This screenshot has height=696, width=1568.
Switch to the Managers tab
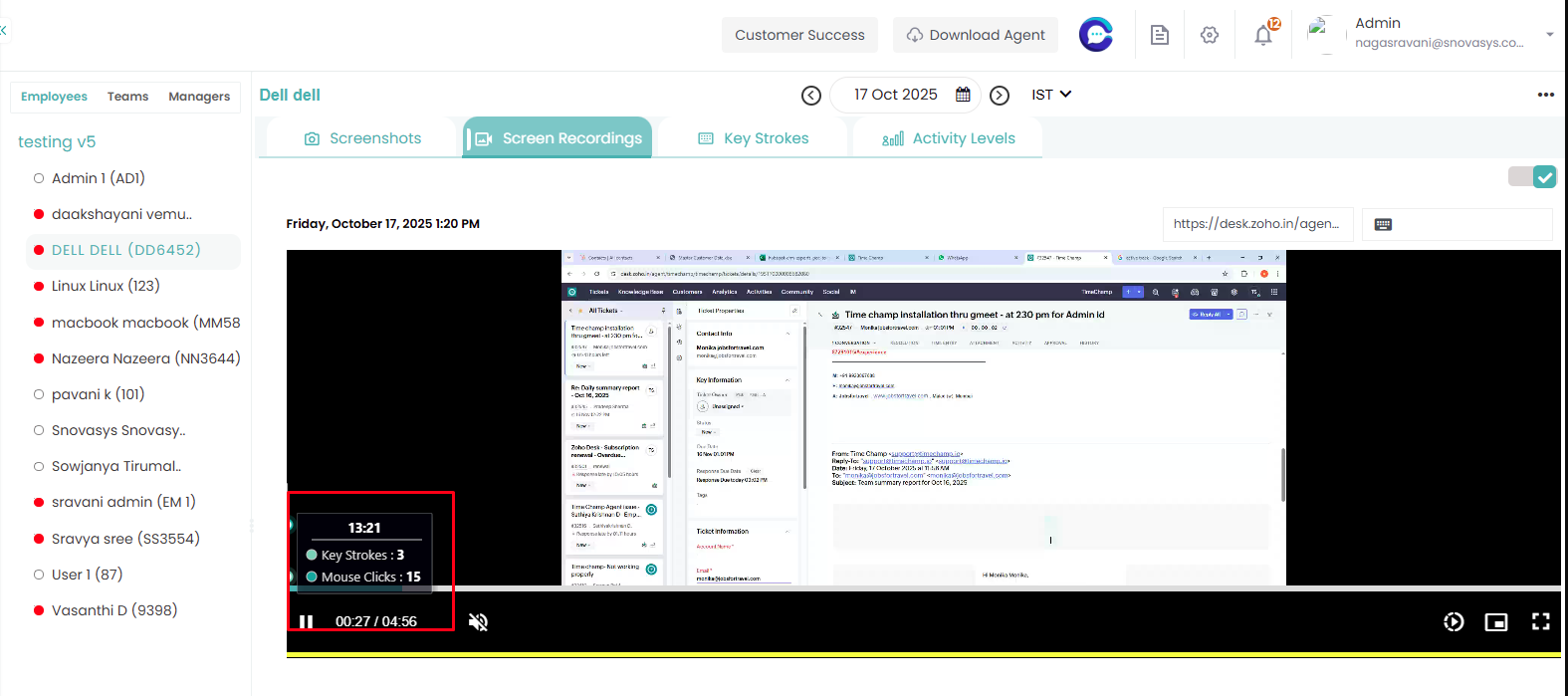pos(199,97)
